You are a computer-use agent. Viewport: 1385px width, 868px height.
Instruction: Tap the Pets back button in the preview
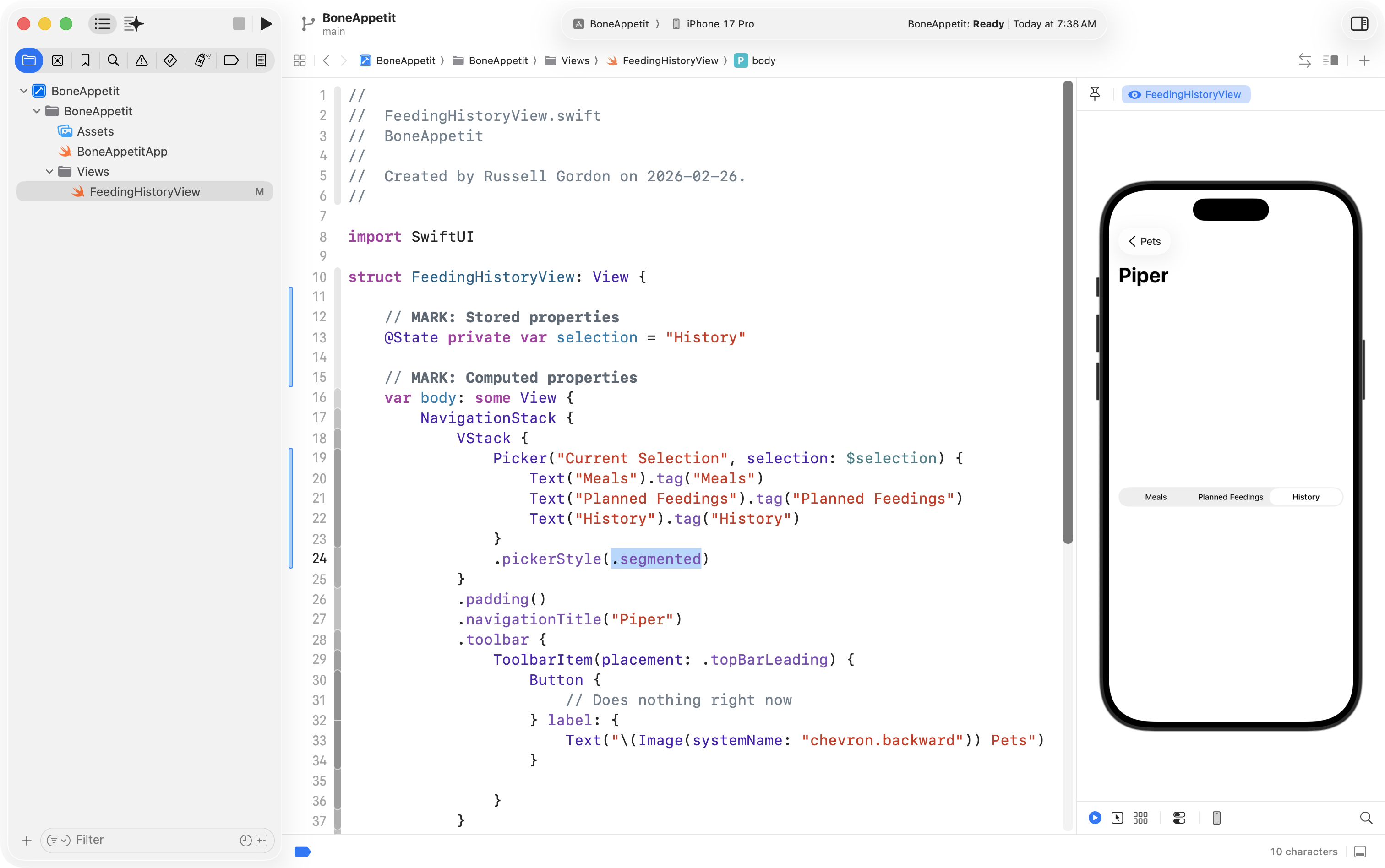1145,241
